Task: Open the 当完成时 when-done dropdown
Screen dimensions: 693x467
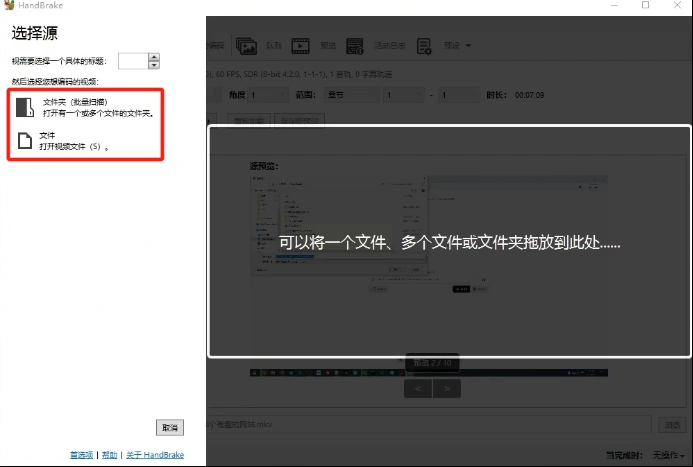Action: pos(669,455)
